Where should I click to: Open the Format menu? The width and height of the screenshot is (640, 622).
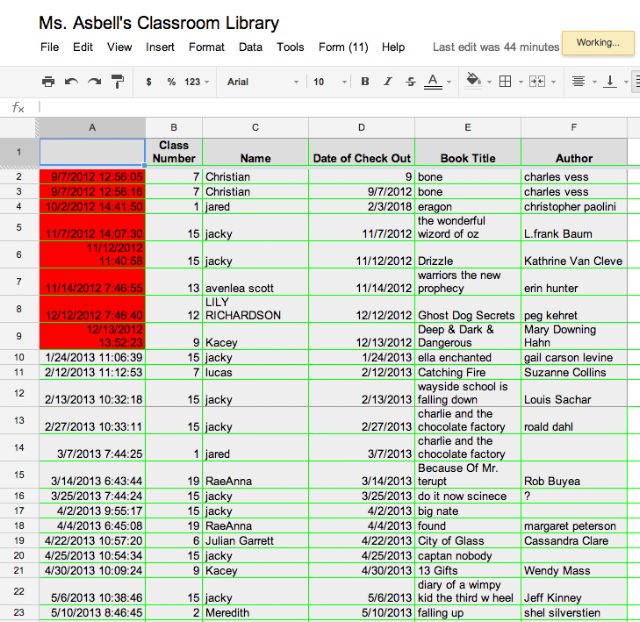pos(207,47)
